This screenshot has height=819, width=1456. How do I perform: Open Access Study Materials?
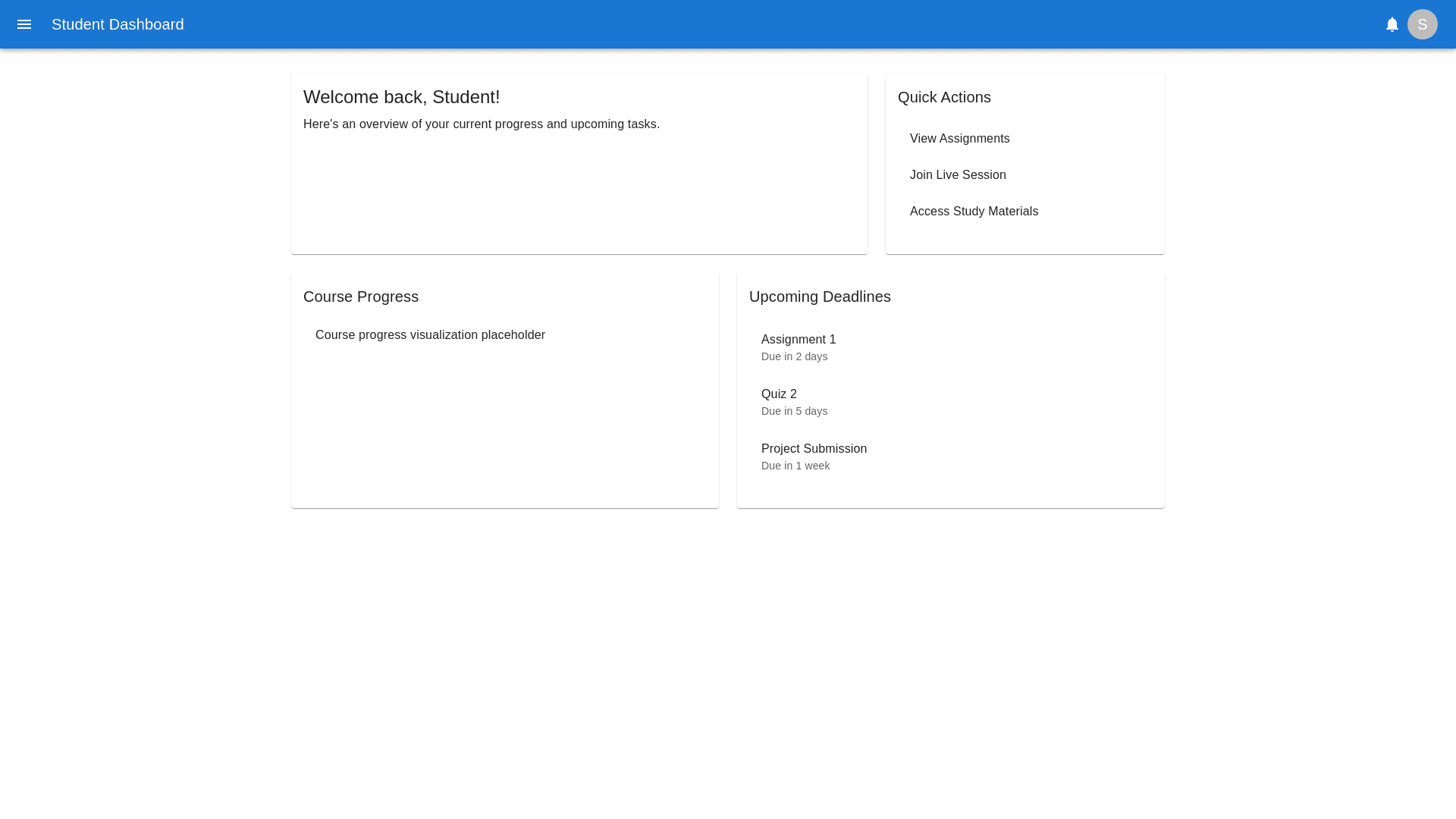(974, 212)
